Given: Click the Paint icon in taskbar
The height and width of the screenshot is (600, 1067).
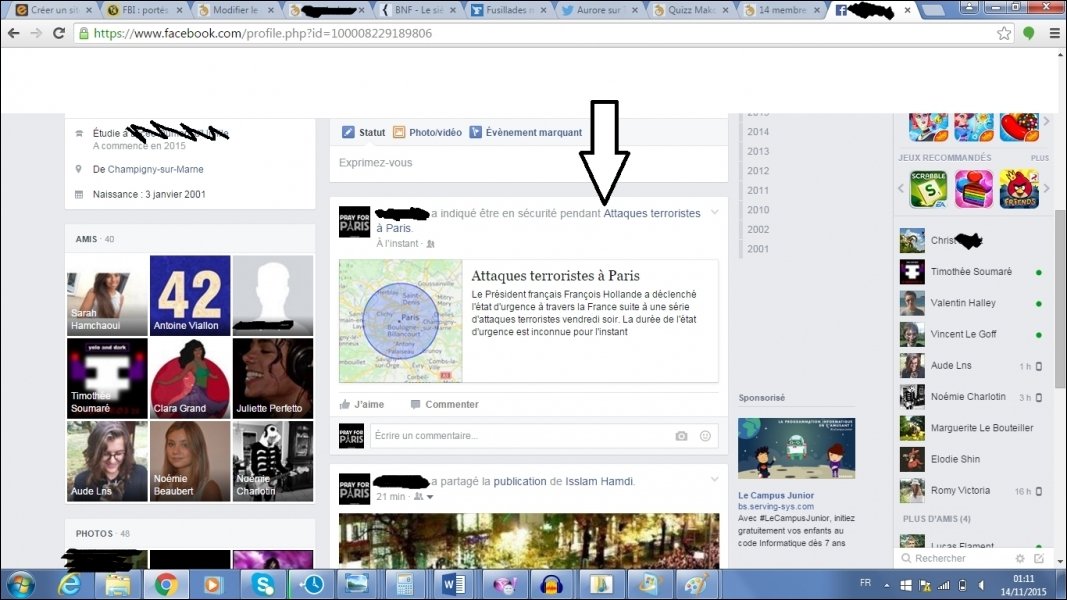Looking at the screenshot, I should (x=695, y=584).
